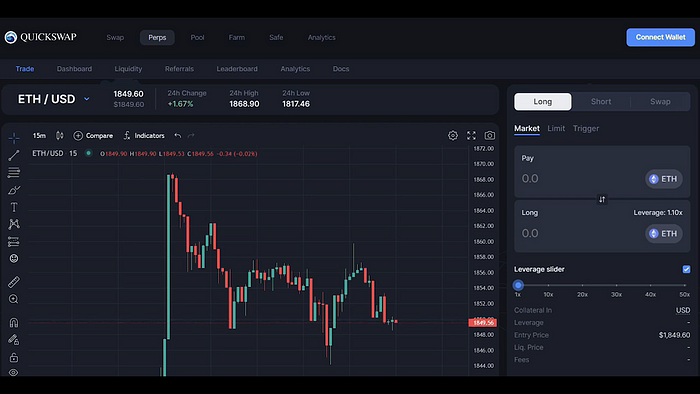Toggle the ETH/USD series status dot
700x394 pixels.
88,153
